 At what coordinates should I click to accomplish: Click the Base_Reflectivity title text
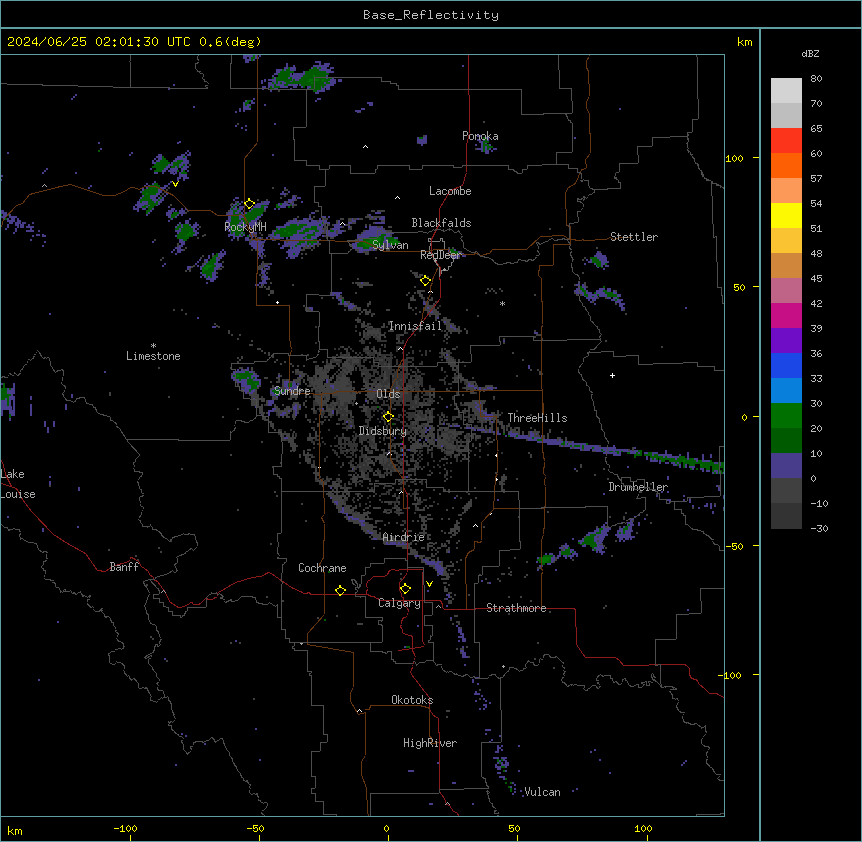pyautogui.click(x=430, y=15)
